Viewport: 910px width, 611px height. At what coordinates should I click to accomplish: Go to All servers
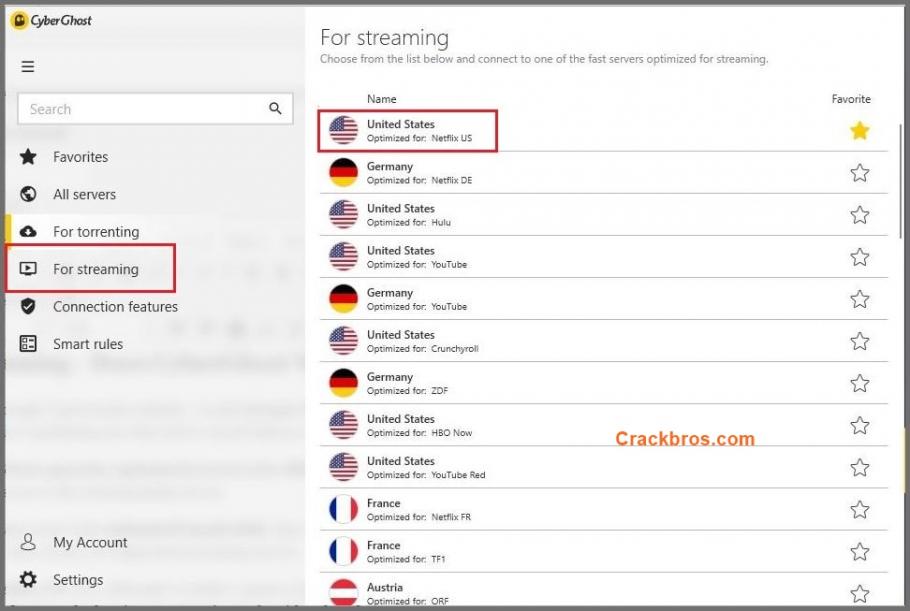tap(84, 194)
